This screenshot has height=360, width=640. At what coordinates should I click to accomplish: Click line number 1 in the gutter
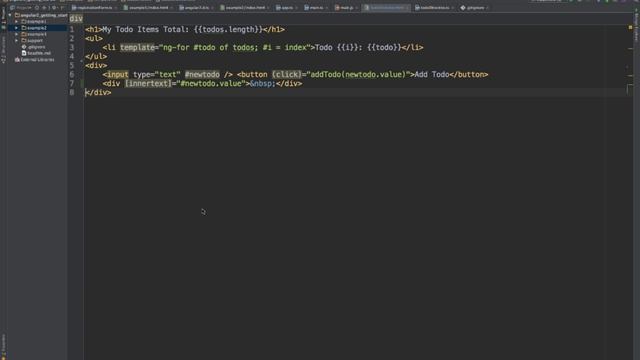coord(72,29)
